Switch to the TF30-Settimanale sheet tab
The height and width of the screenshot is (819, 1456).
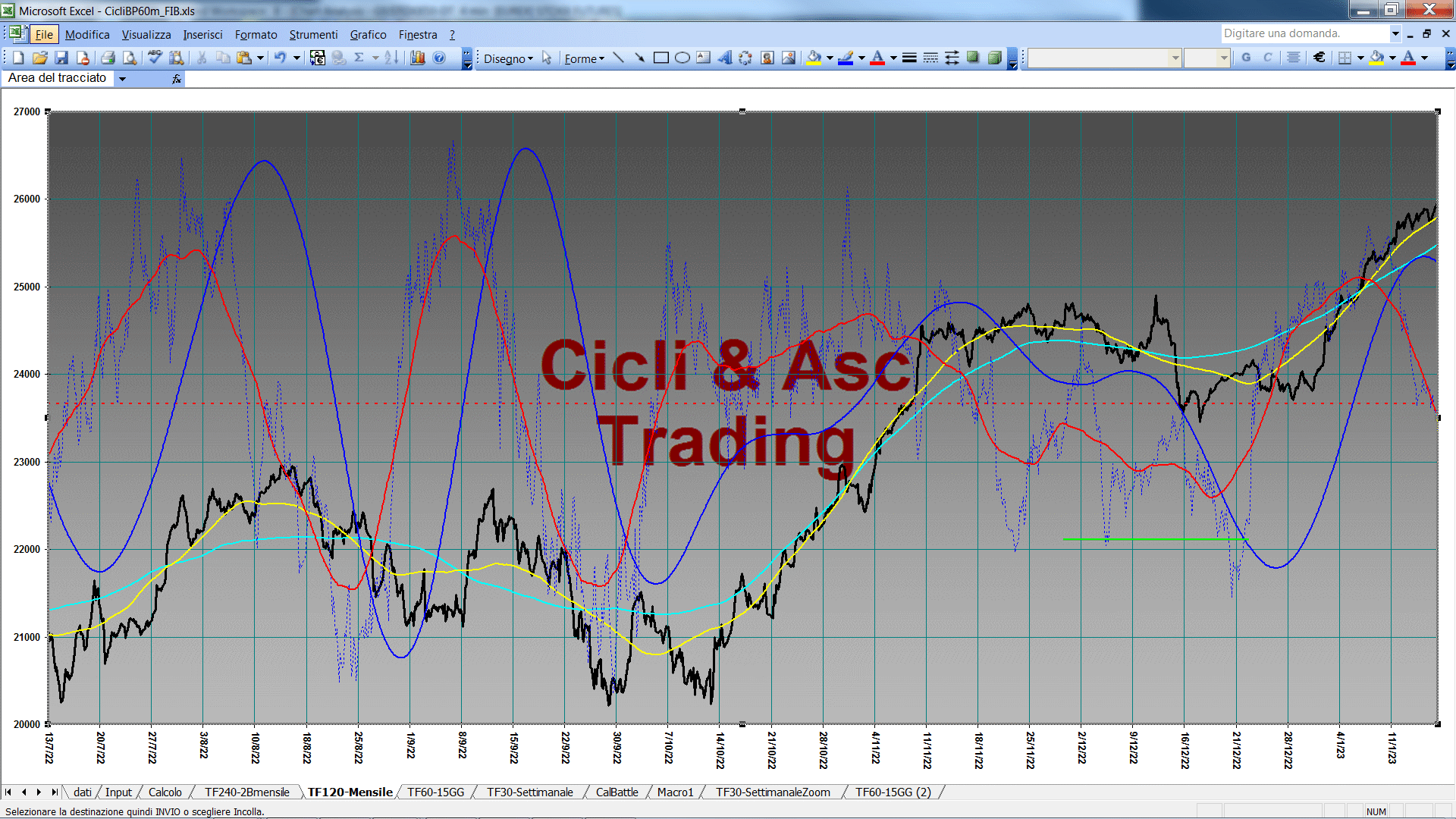pyautogui.click(x=529, y=792)
